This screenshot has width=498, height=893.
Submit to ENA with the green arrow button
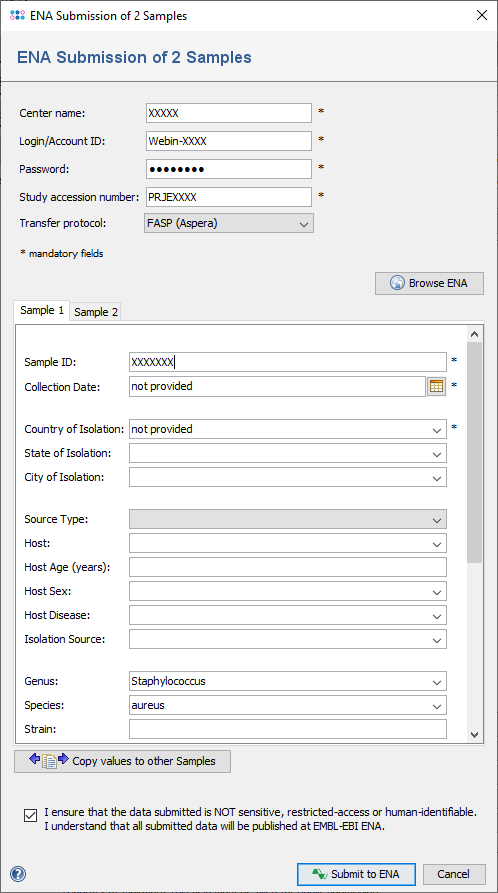click(x=356, y=874)
